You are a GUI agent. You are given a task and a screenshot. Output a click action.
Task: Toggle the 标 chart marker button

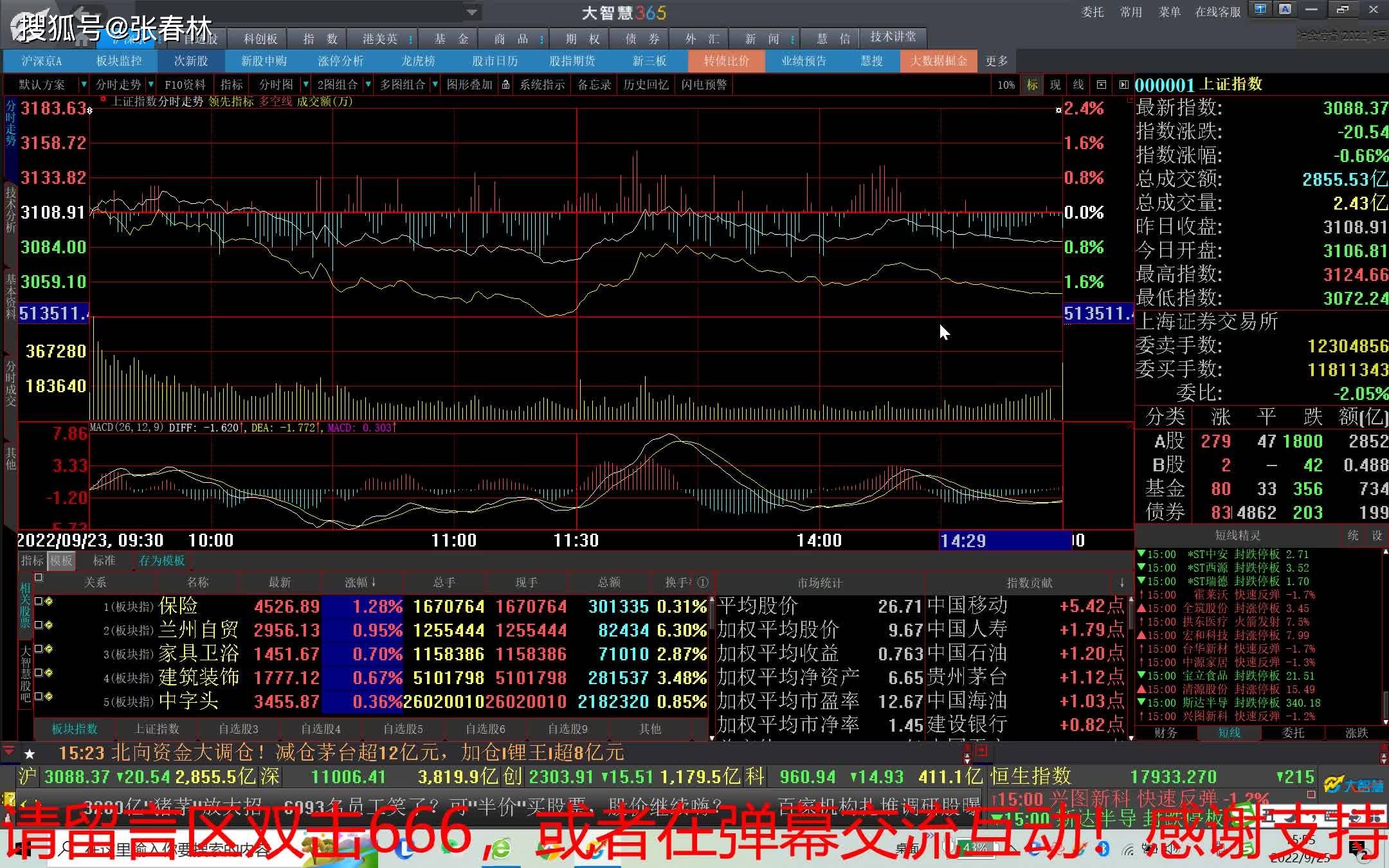click(x=1032, y=85)
